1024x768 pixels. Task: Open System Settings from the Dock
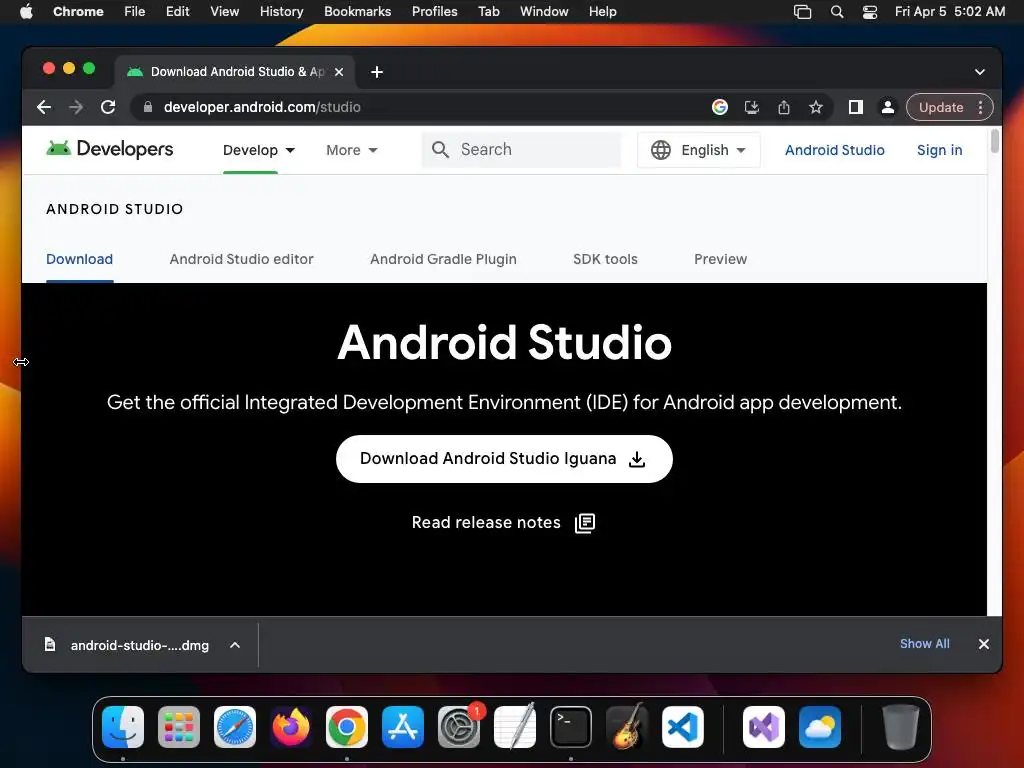tap(458, 727)
